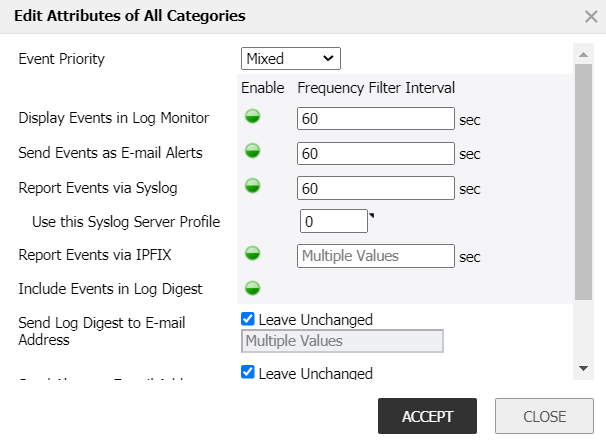Click the Syslog Server Profile field
The height and width of the screenshot is (447, 606).
(334, 221)
